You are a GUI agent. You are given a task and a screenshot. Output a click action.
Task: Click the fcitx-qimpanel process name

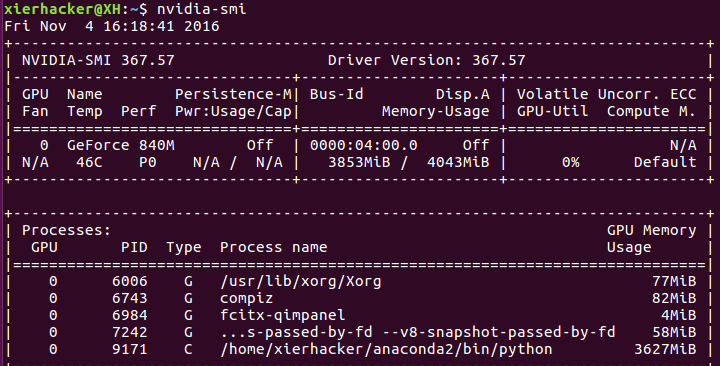click(x=282, y=315)
